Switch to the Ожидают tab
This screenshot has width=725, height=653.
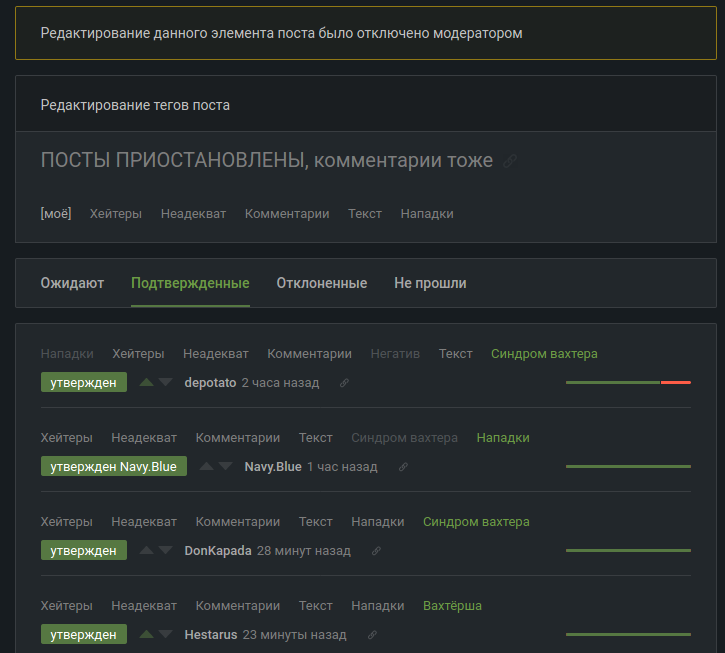coord(72,283)
